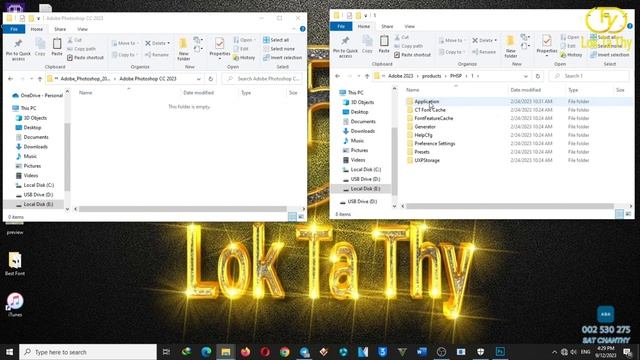Click taskbar Type here to search box
The width and height of the screenshot is (640, 360).
(88, 352)
